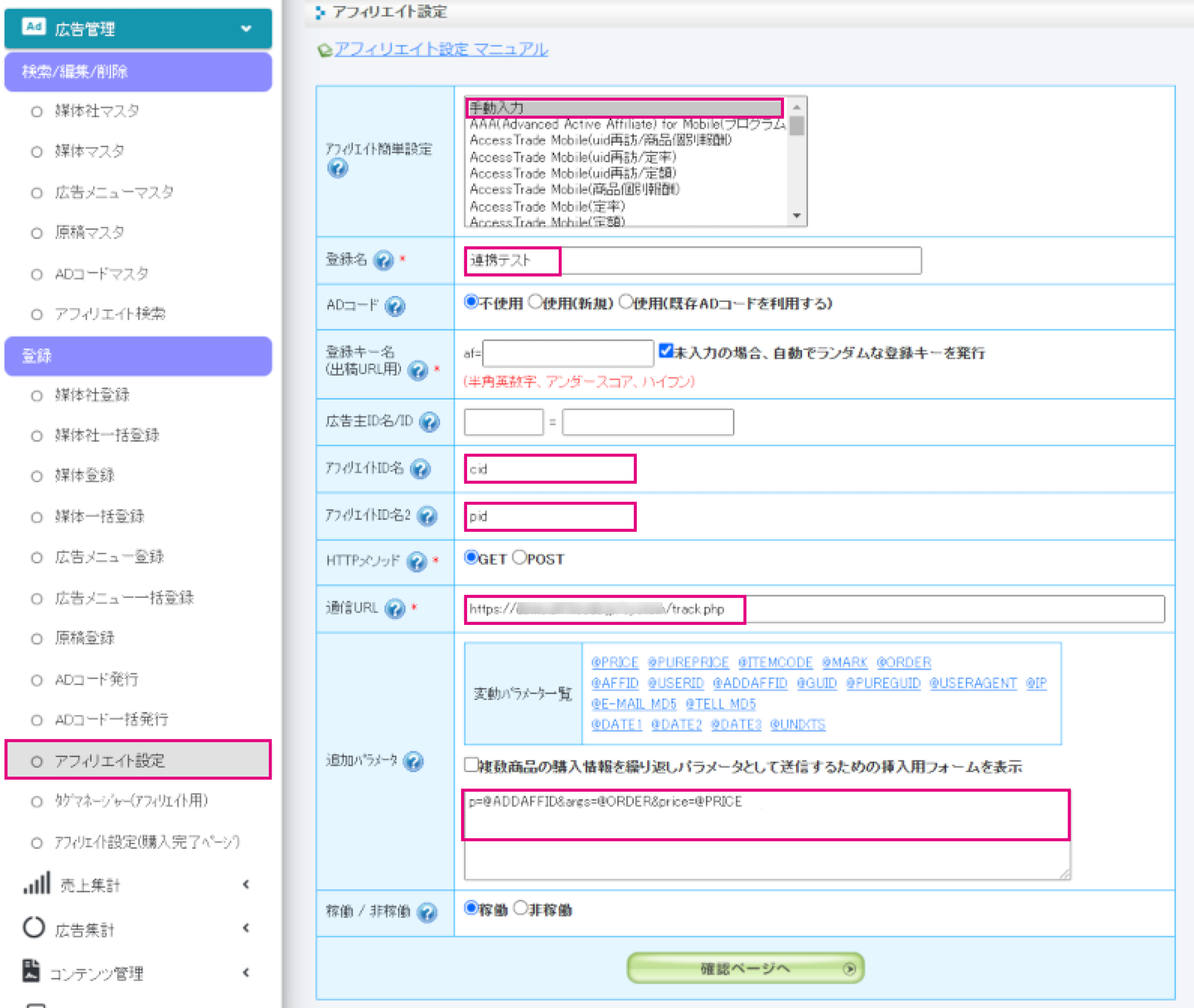This screenshot has width=1194, height=1008.
Task: Click help icon next to 登録名
Action: [x=384, y=261]
